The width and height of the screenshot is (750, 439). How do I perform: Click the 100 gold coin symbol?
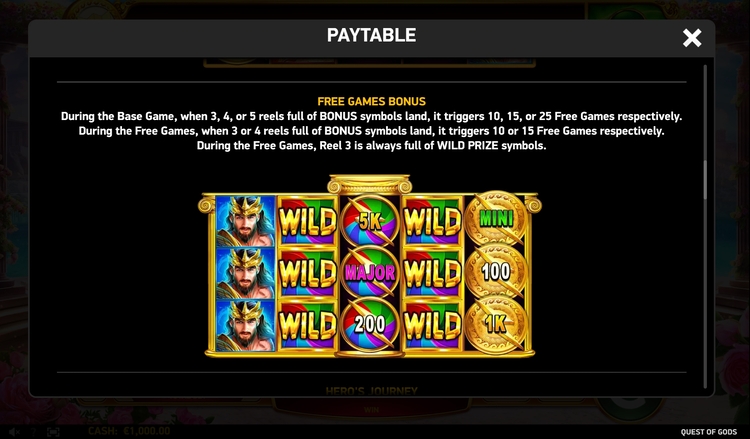tap(496, 272)
